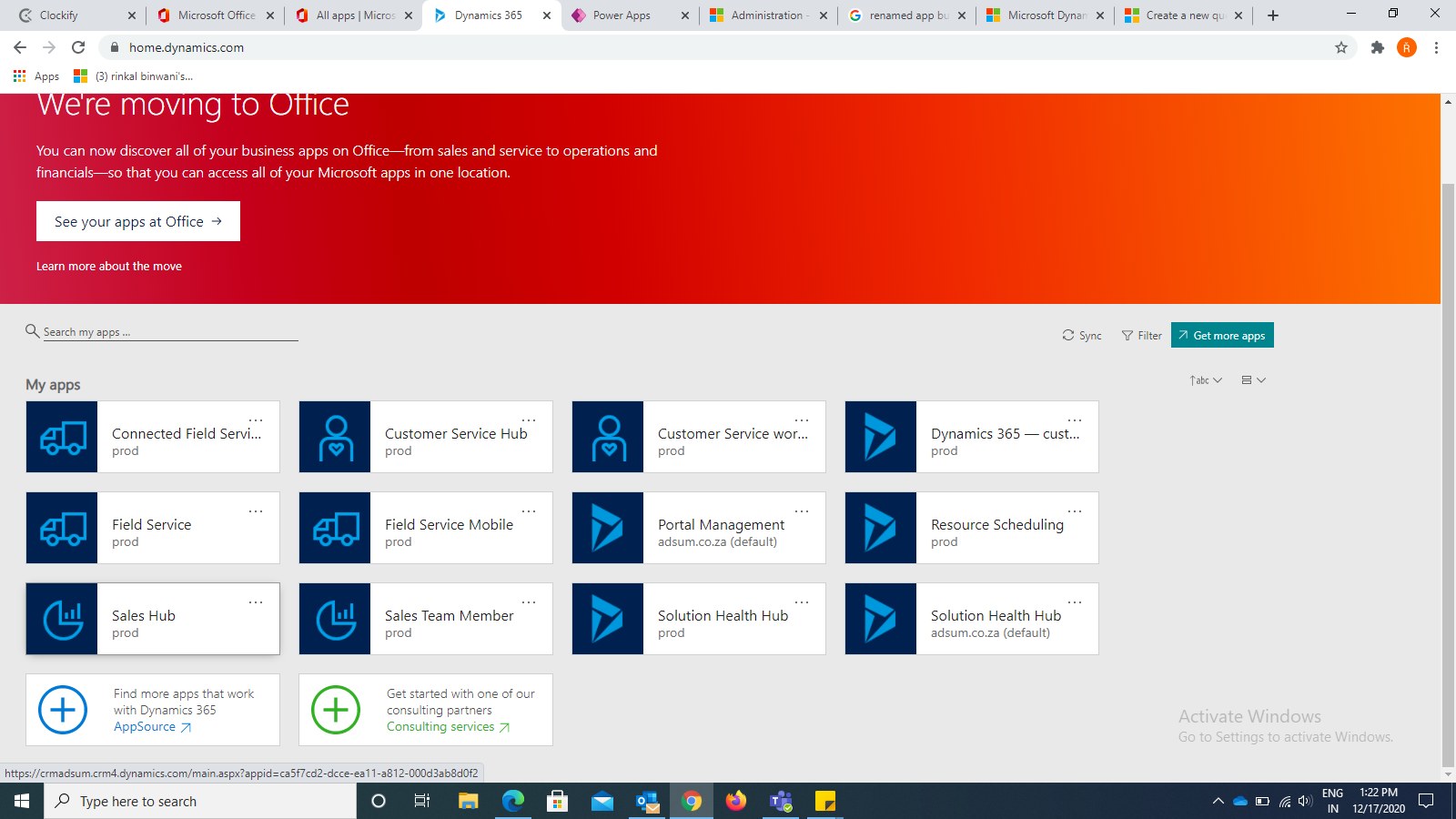Click See your apps at Office button
Image resolution: width=1456 pixels, height=819 pixels.
coord(138,221)
